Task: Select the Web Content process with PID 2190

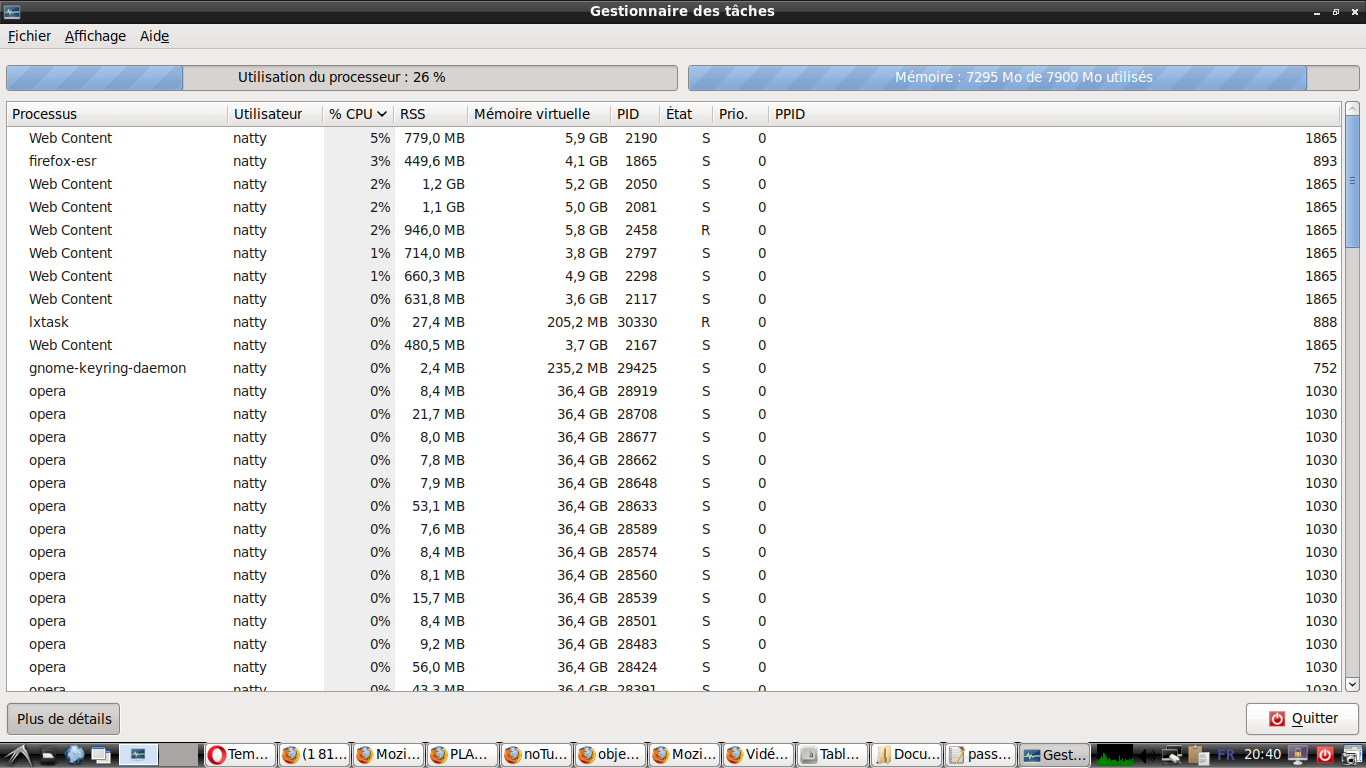Action: [673, 138]
